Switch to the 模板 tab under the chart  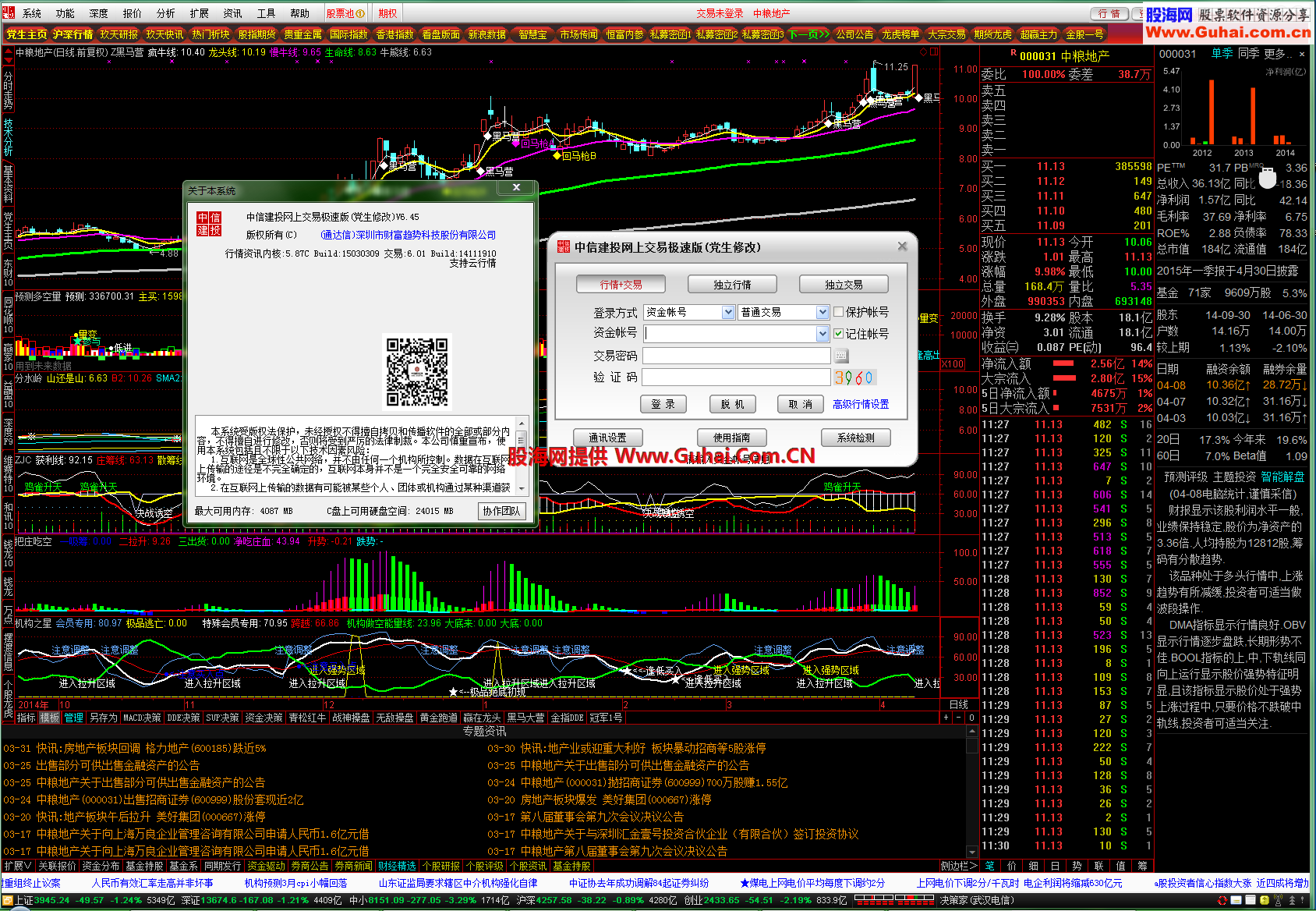point(50,718)
